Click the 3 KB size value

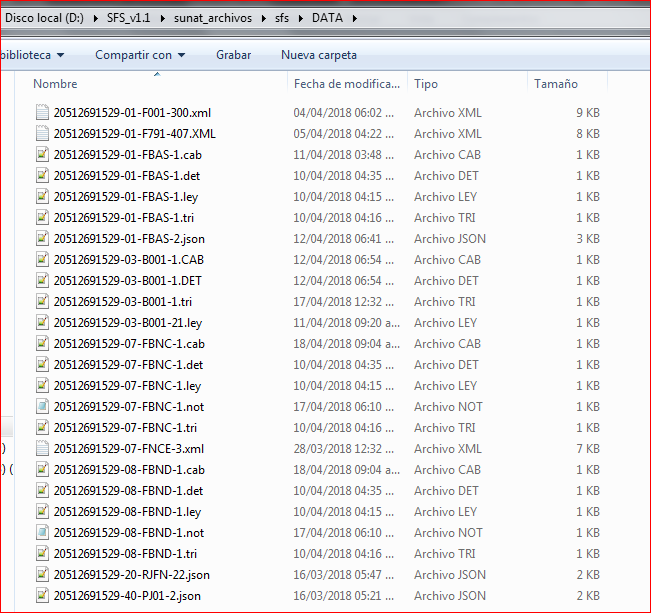(x=588, y=239)
